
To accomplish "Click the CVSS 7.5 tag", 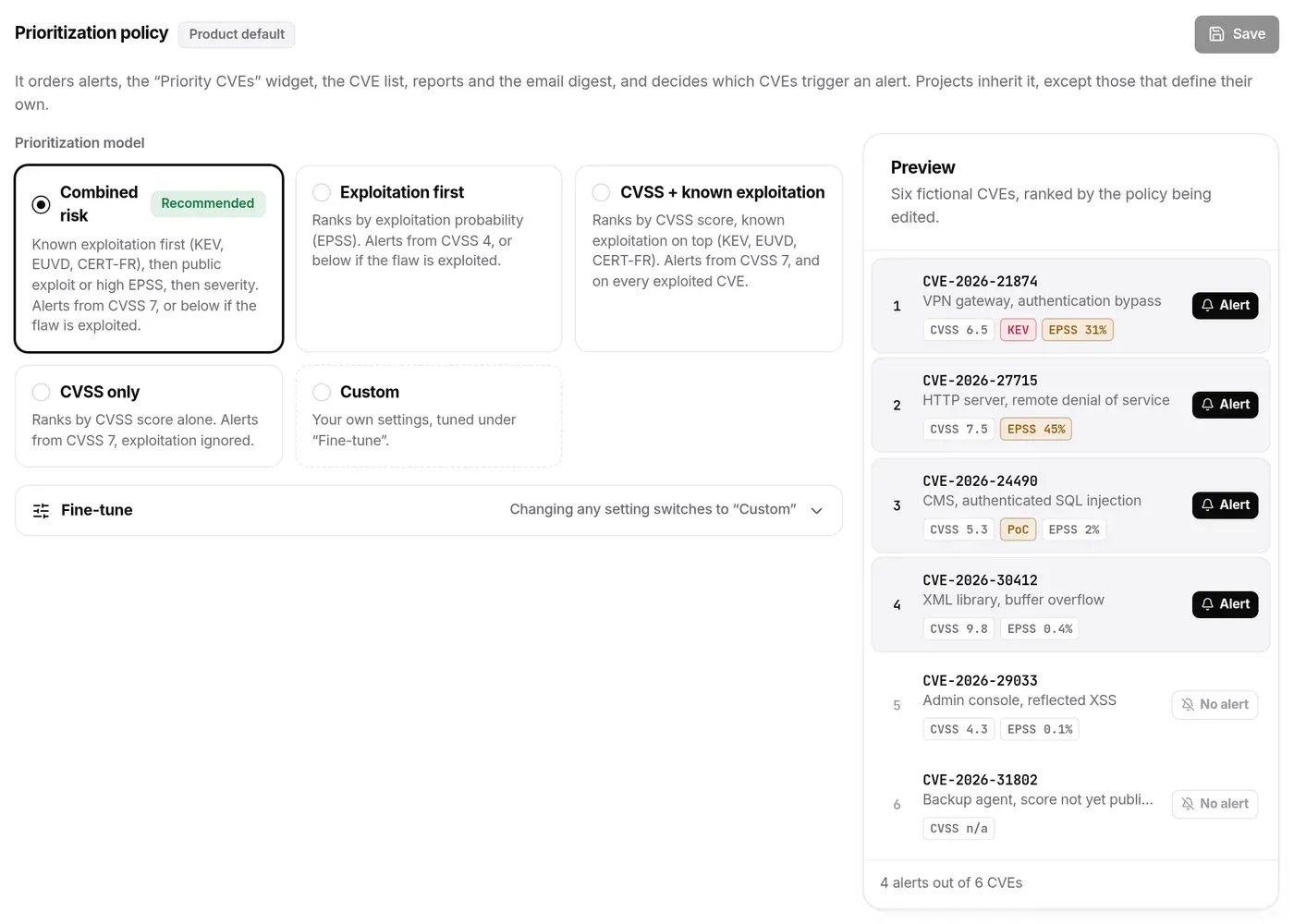I will (x=958, y=429).
